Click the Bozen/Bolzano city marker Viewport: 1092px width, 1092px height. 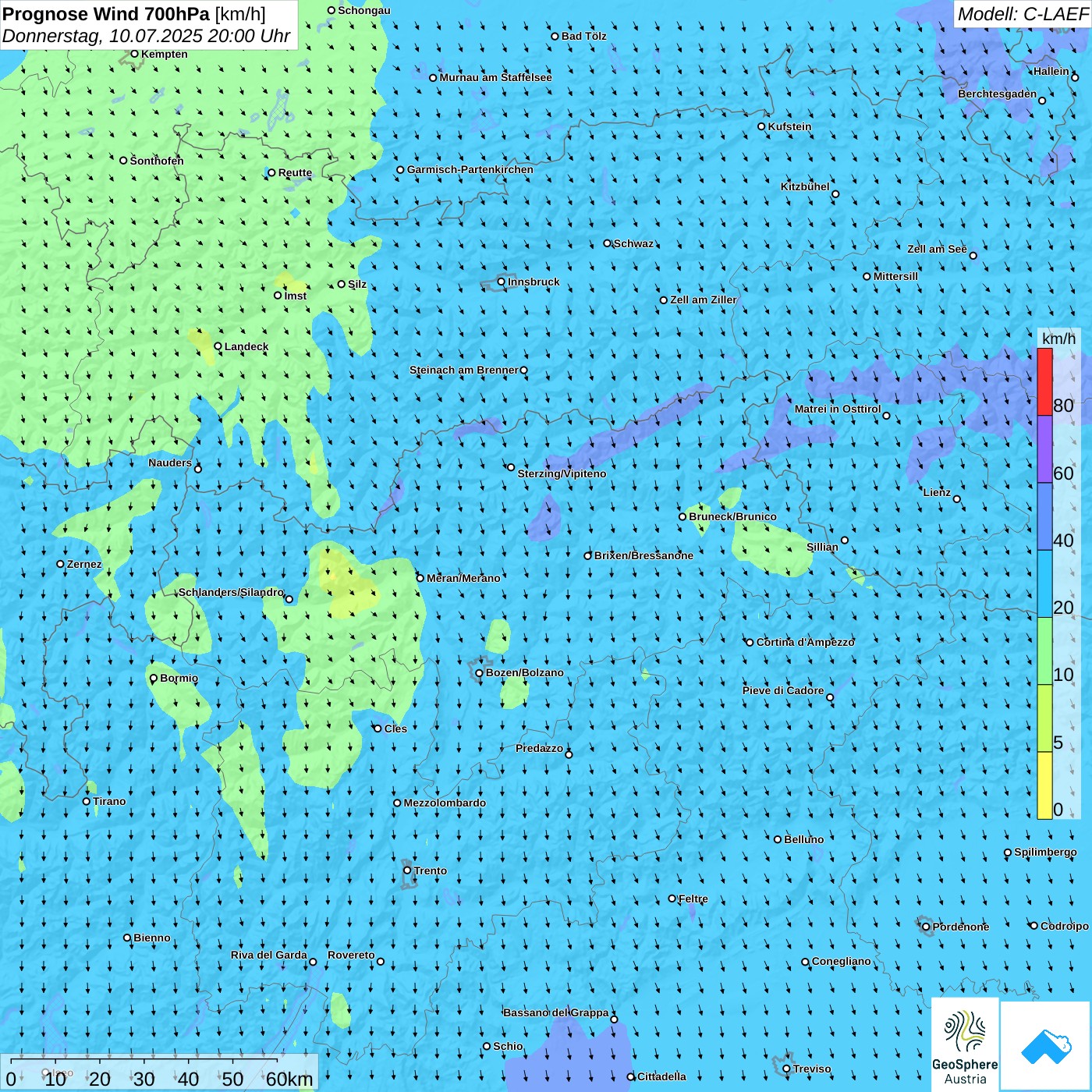pyautogui.click(x=480, y=673)
